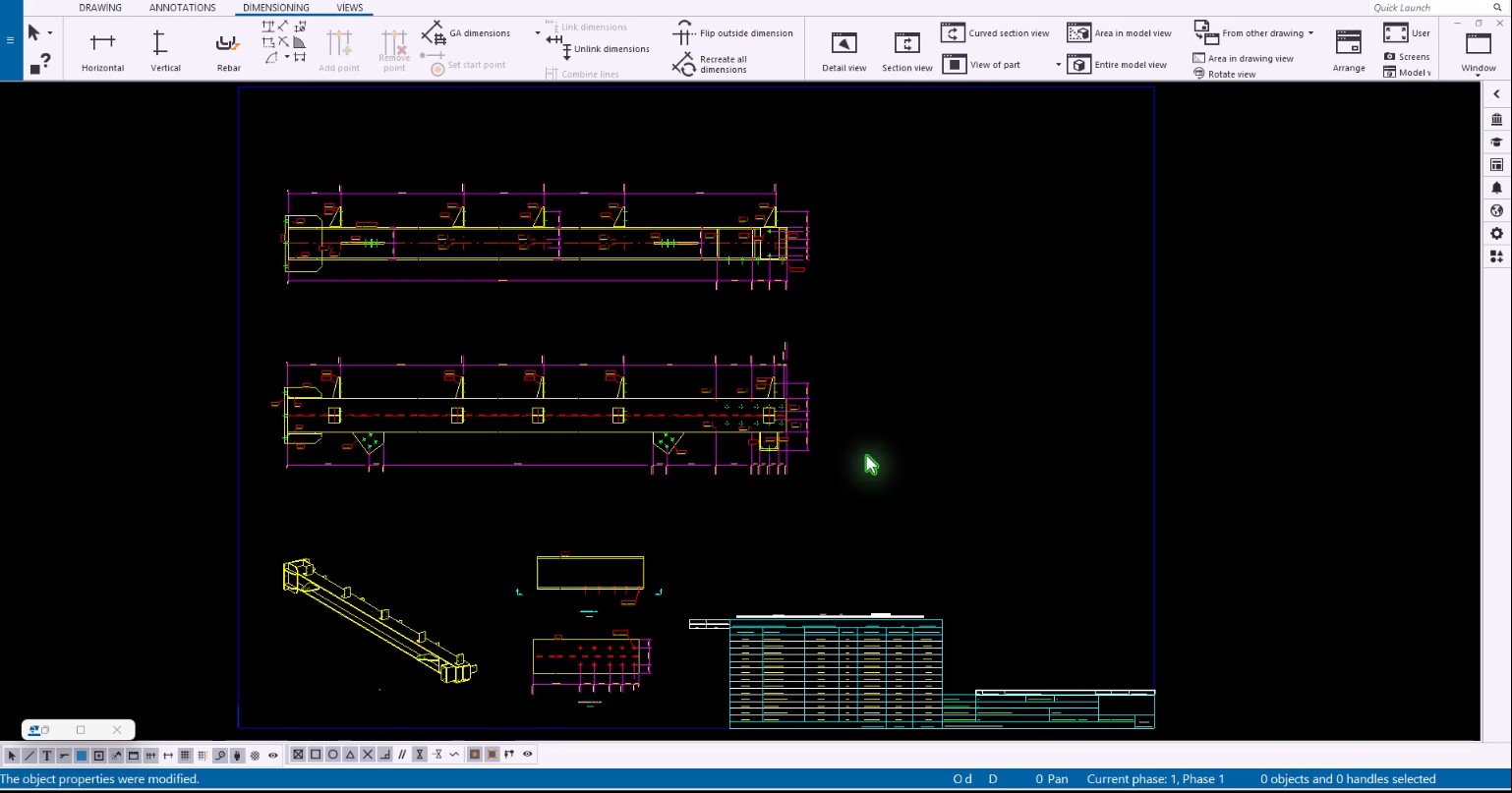Create Entire model view
The width and height of the screenshot is (1512, 793).
(1118, 65)
